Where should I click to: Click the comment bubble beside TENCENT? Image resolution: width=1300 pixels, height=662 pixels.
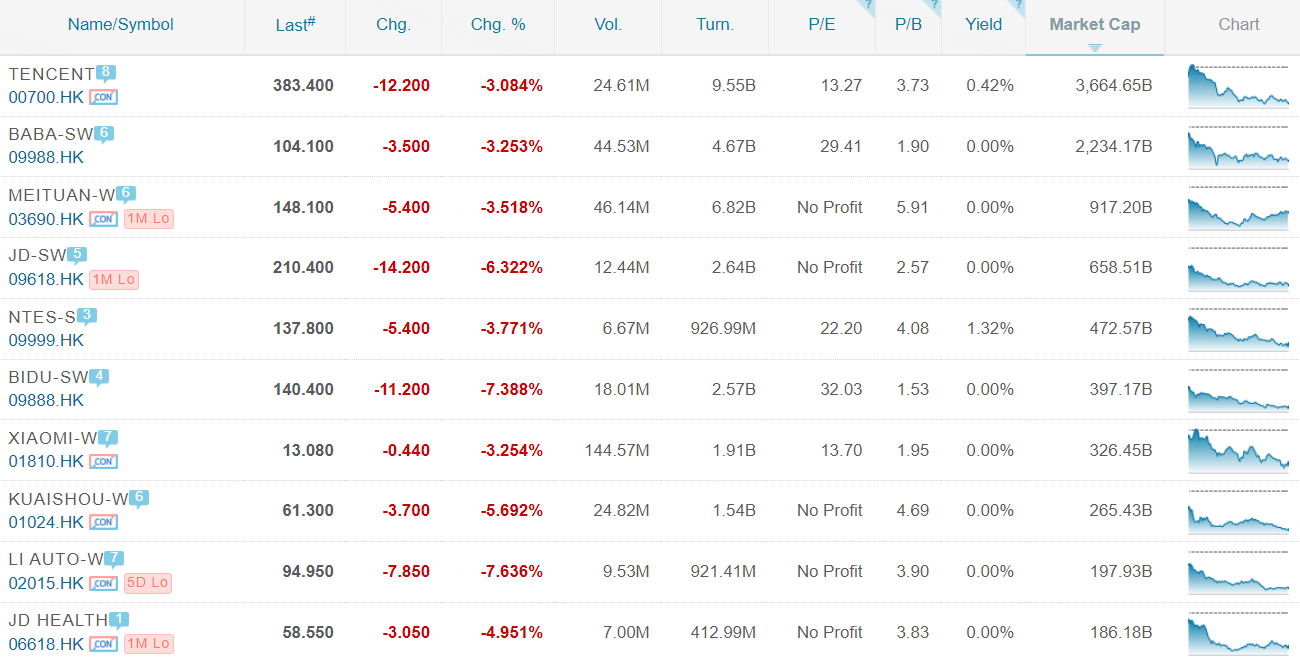105,73
